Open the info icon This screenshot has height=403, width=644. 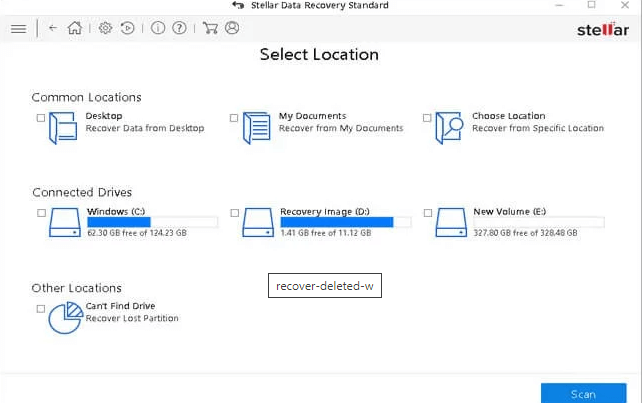pyautogui.click(x=158, y=28)
